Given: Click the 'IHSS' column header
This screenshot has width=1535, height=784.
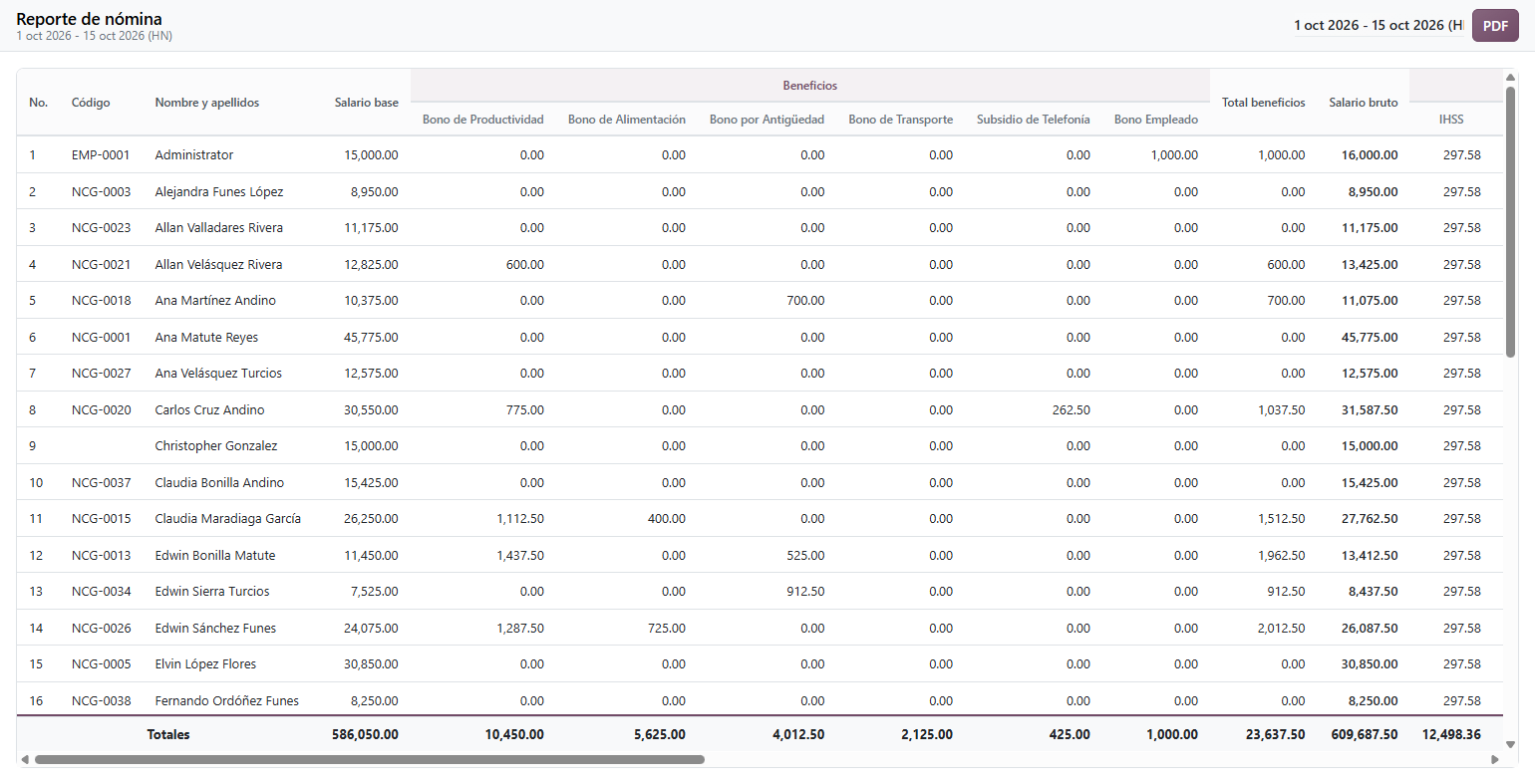Looking at the screenshot, I should [1451, 120].
